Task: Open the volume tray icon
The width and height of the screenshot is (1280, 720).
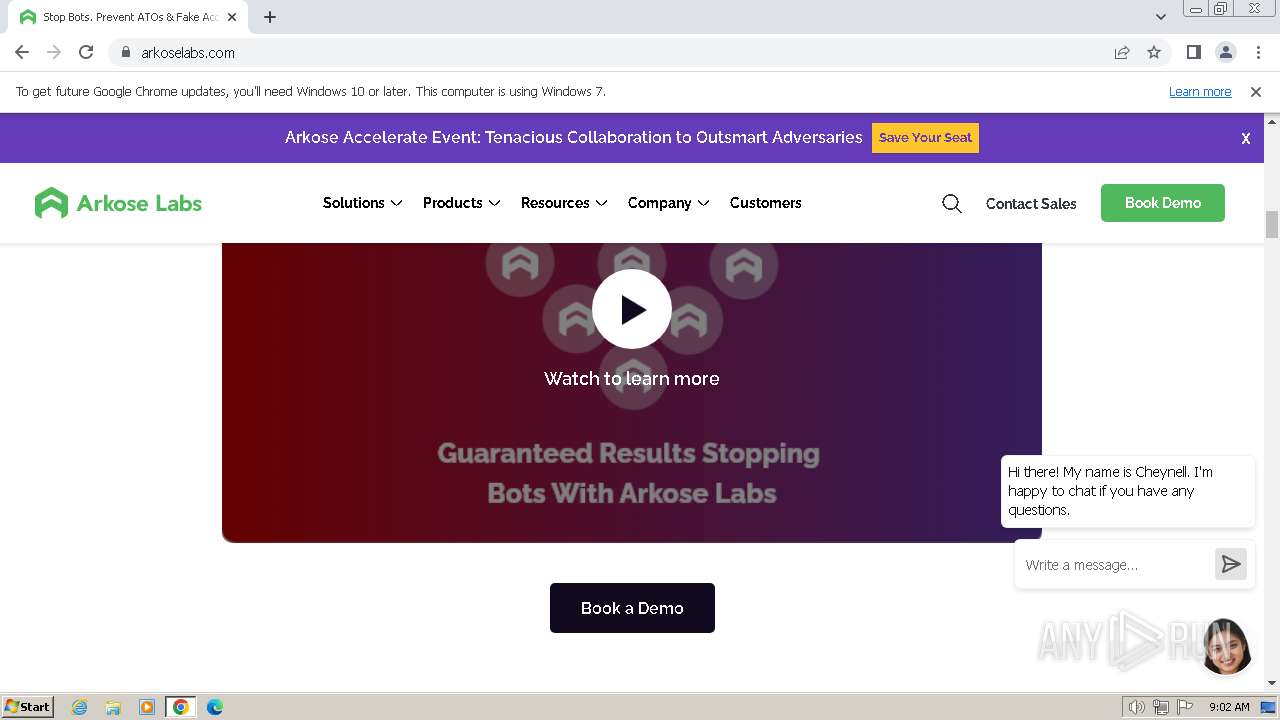Action: pyautogui.click(x=1137, y=707)
